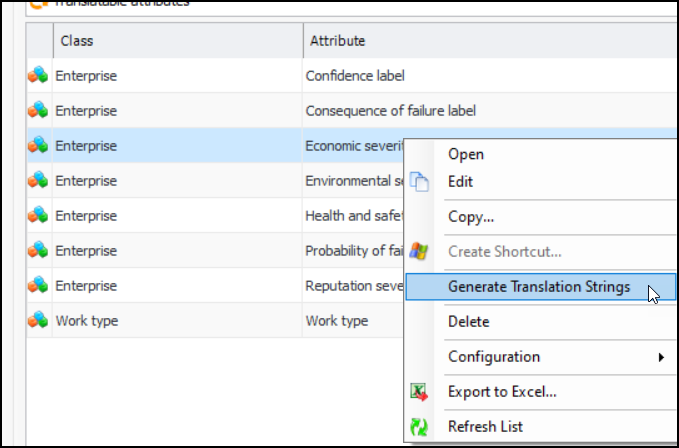Select the Consequence of failure label cell
679x448 pixels.
click(x=390, y=110)
